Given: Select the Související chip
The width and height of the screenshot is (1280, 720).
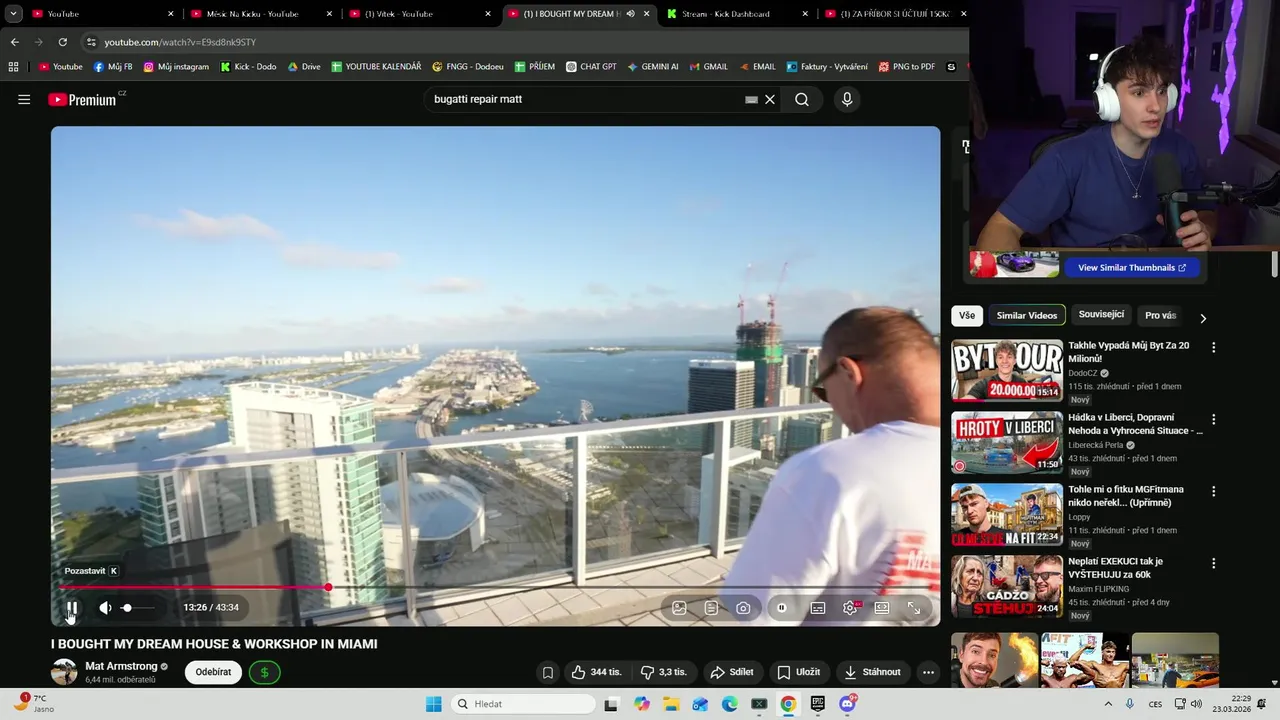Looking at the screenshot, I should 1101,315.
